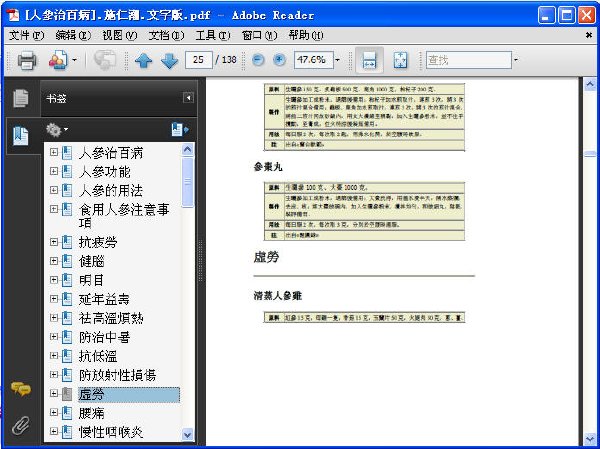This screenshot has width=600, height=449.
Task: Go to next page with down arrow
Action: [169, 60]
